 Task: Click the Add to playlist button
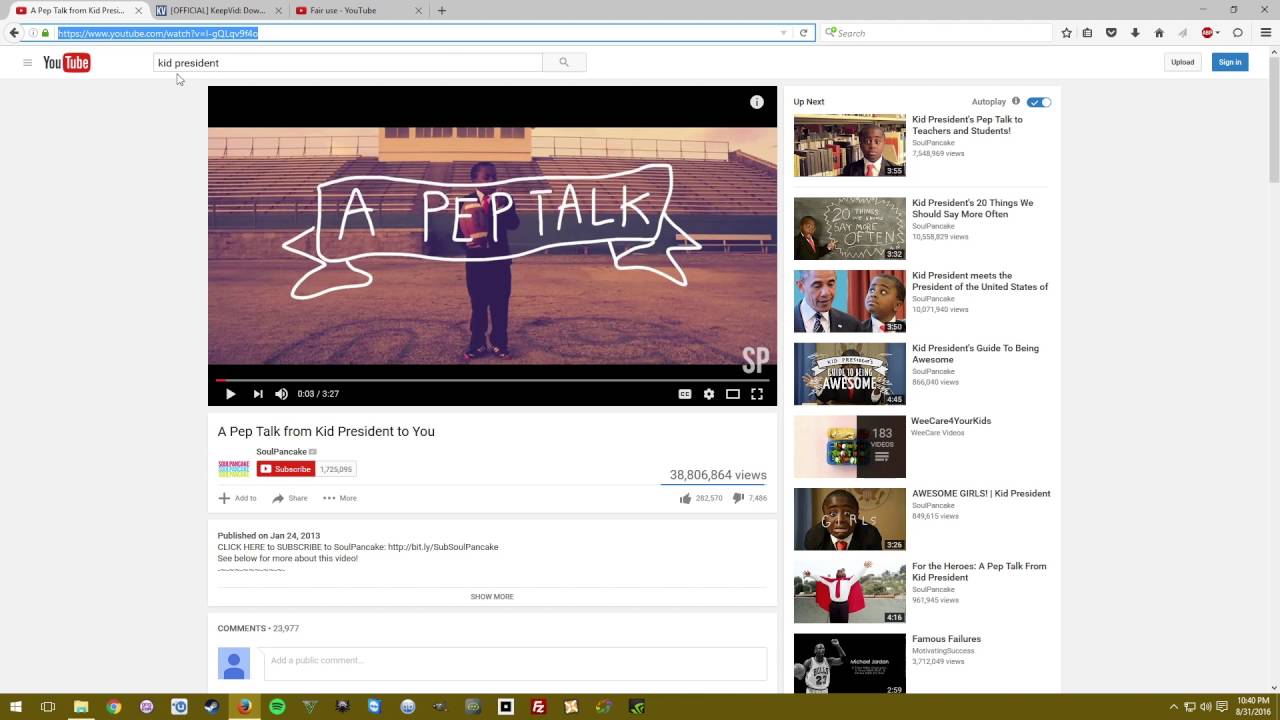[238, 498]
